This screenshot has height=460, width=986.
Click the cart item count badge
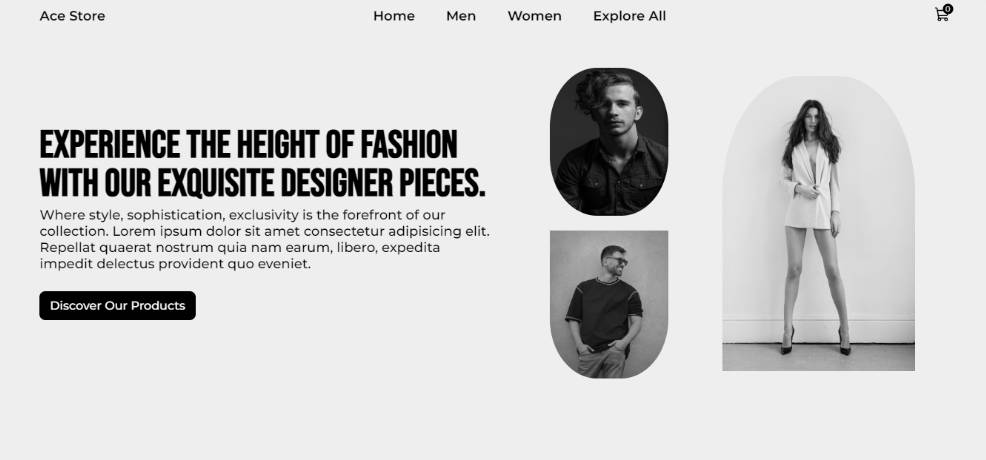pyautogui.click(x=948, y=9)
